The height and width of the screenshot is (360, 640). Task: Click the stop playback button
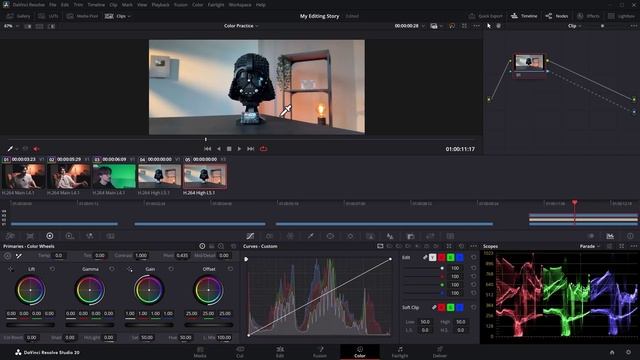point(229,149)
